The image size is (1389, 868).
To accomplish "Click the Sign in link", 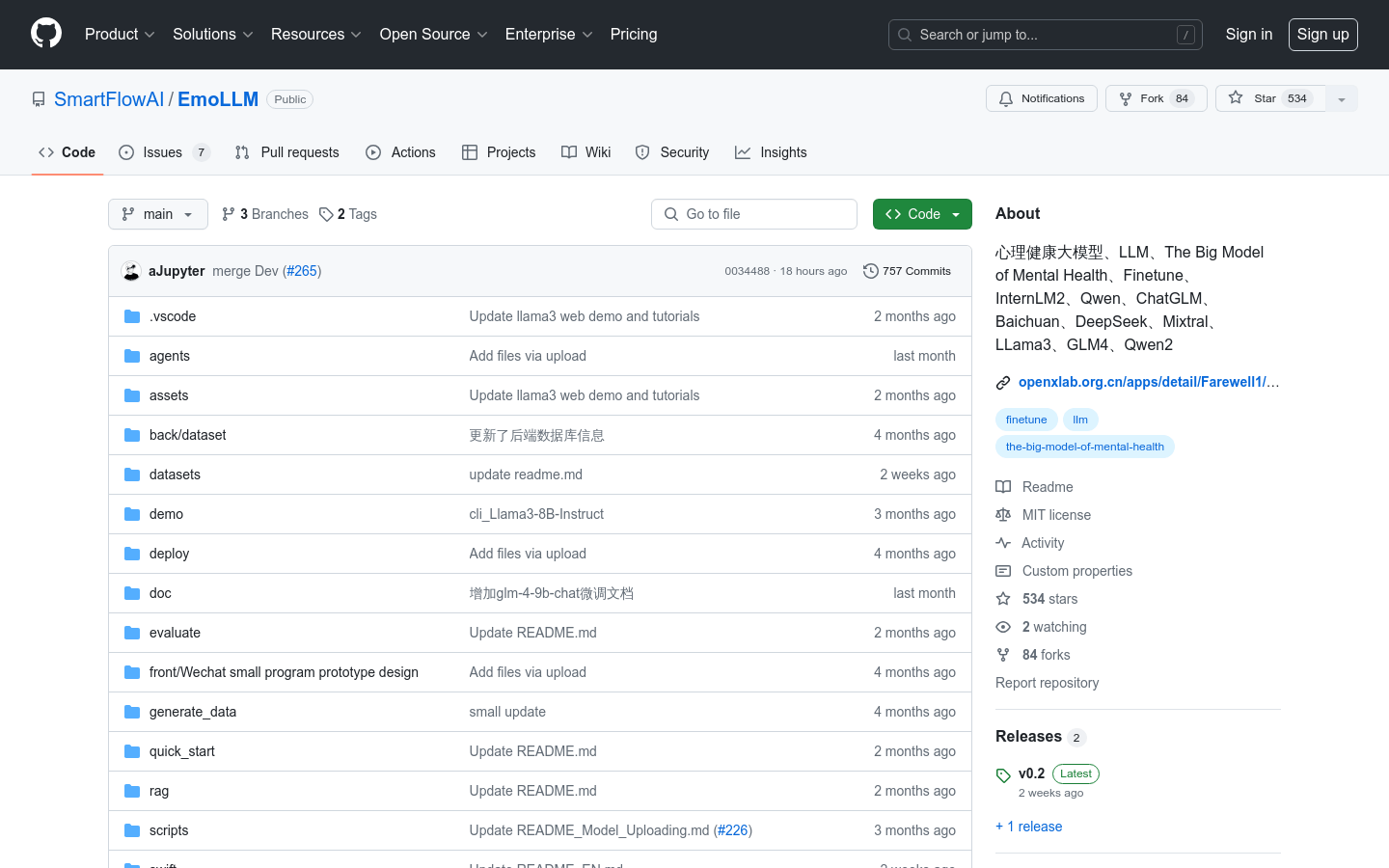I will click(x=1249, y=34).
